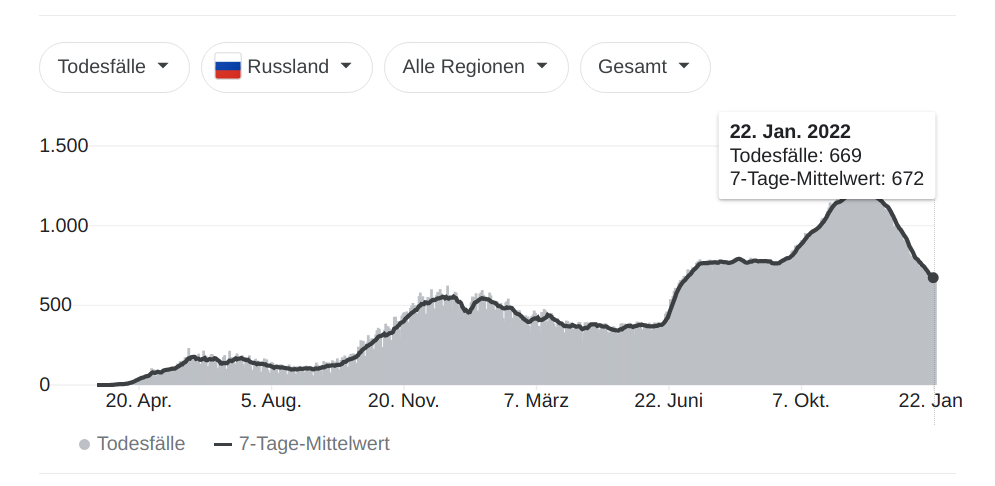
Task: Click the data point dot at 22. Jan
Action: [933, 277]
